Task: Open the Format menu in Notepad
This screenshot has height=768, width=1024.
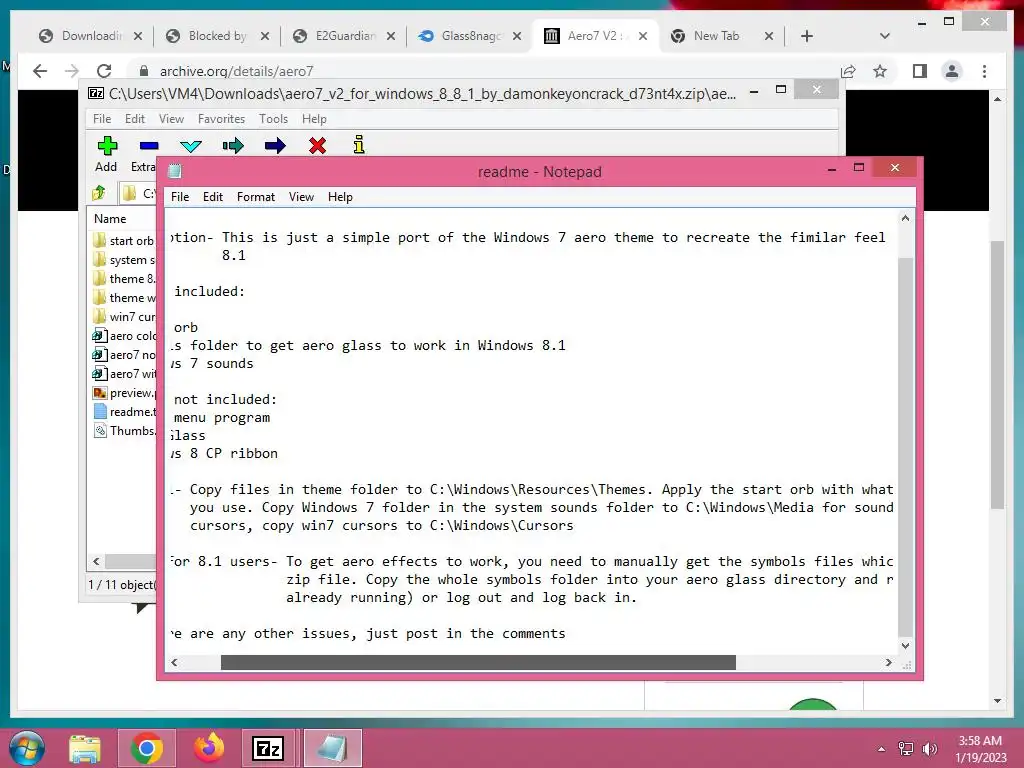Action: pos(255,197)
